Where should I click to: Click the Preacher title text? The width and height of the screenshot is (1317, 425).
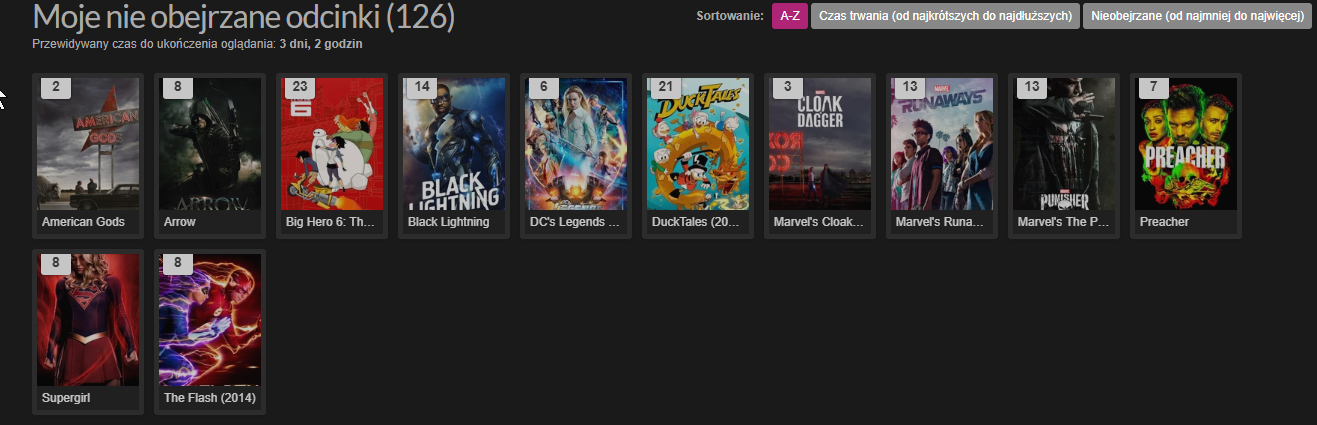coord(1164,222)
